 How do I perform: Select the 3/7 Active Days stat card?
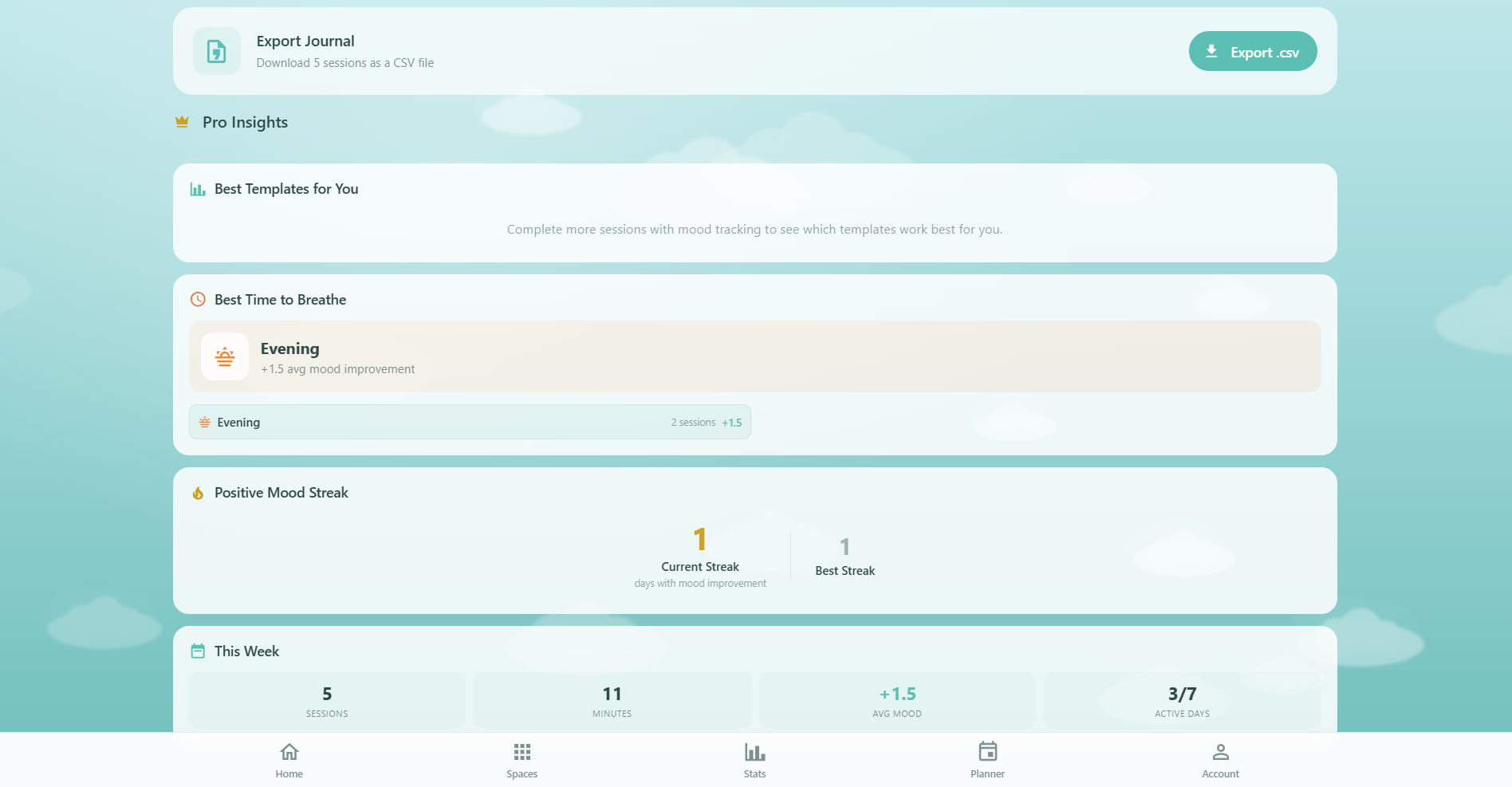click(x=1182, y=700)
